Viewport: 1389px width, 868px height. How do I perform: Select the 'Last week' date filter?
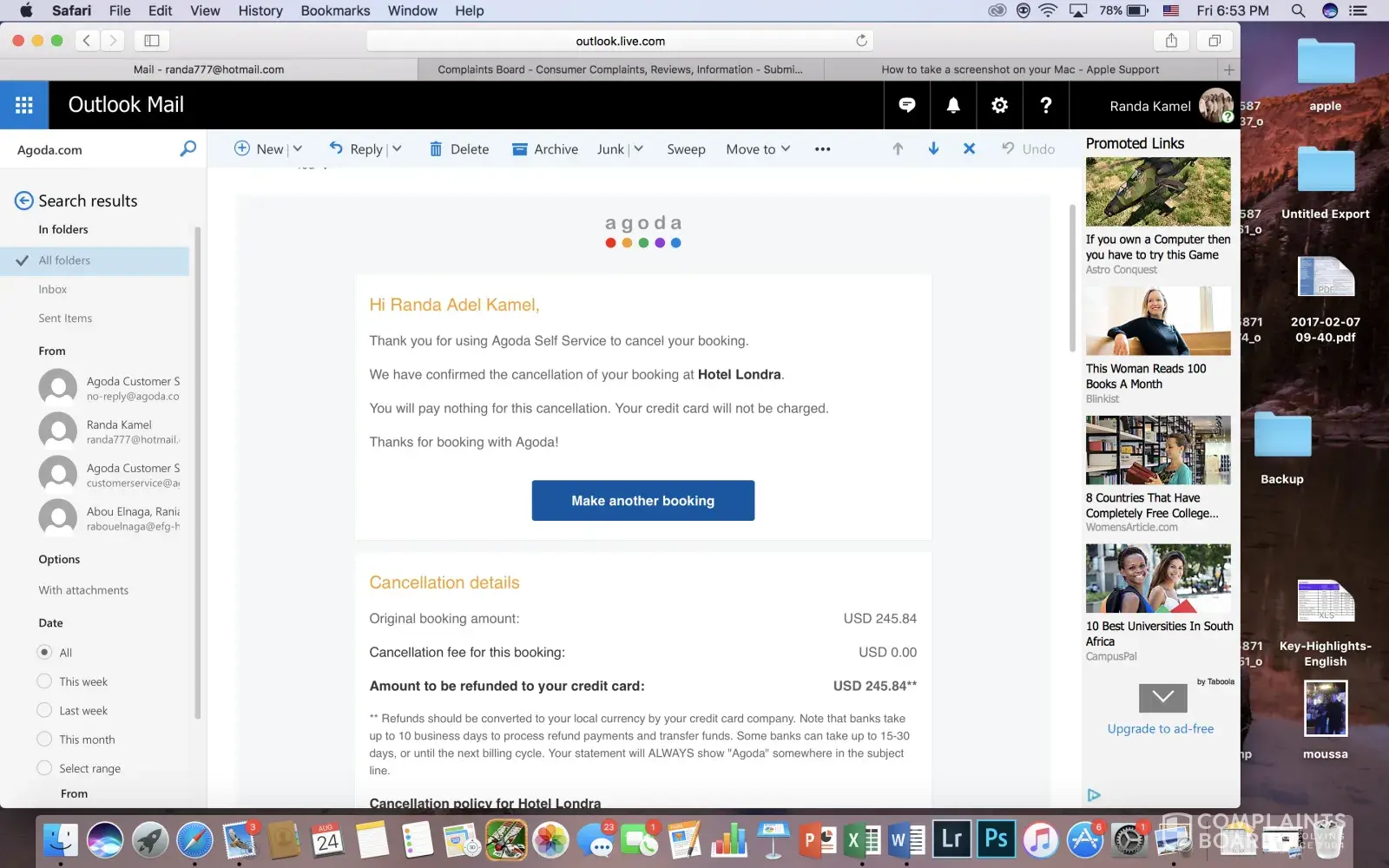click(x=45, y=710)
